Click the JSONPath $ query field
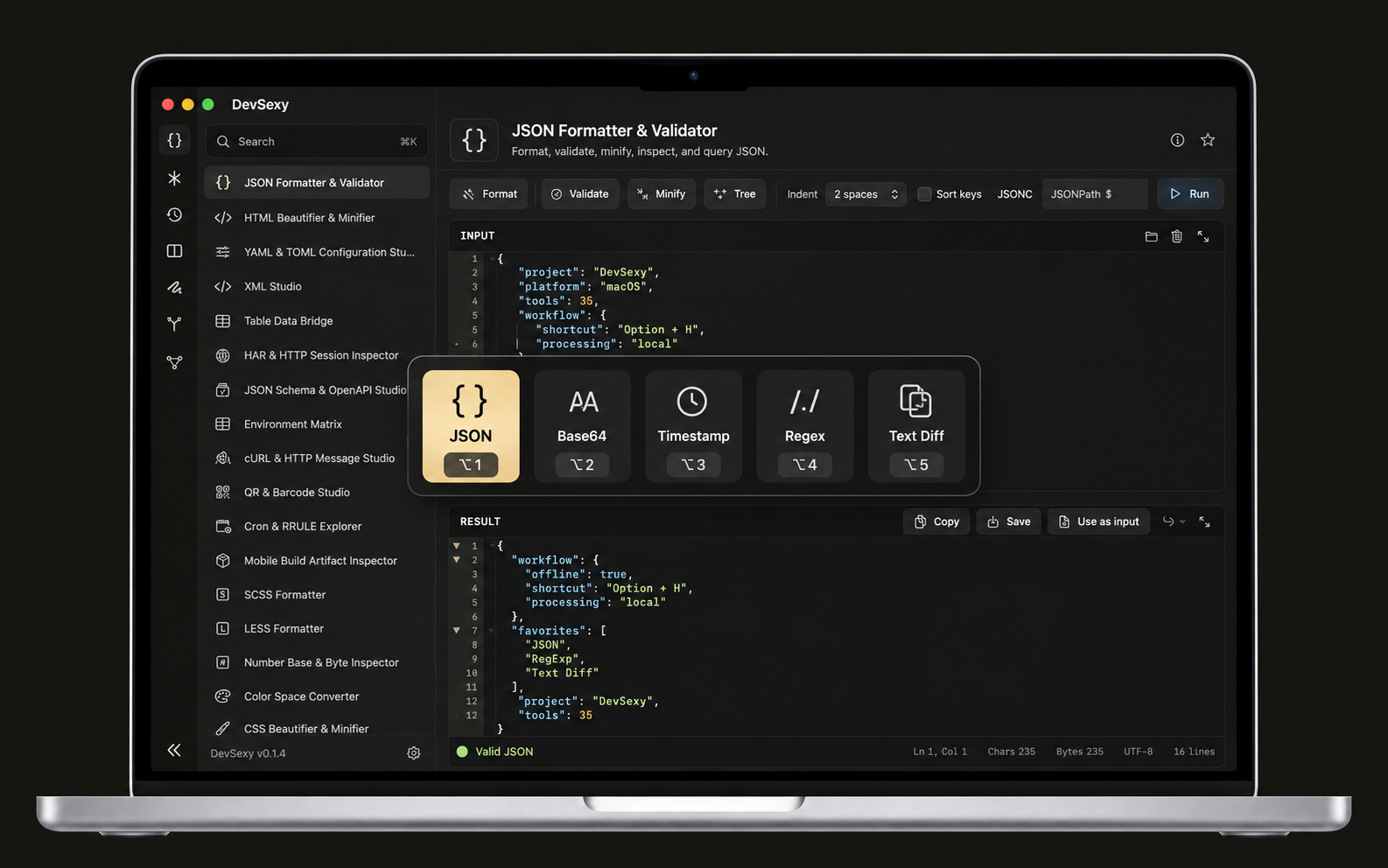1388x868 pixels. [x=1094, y=194]
